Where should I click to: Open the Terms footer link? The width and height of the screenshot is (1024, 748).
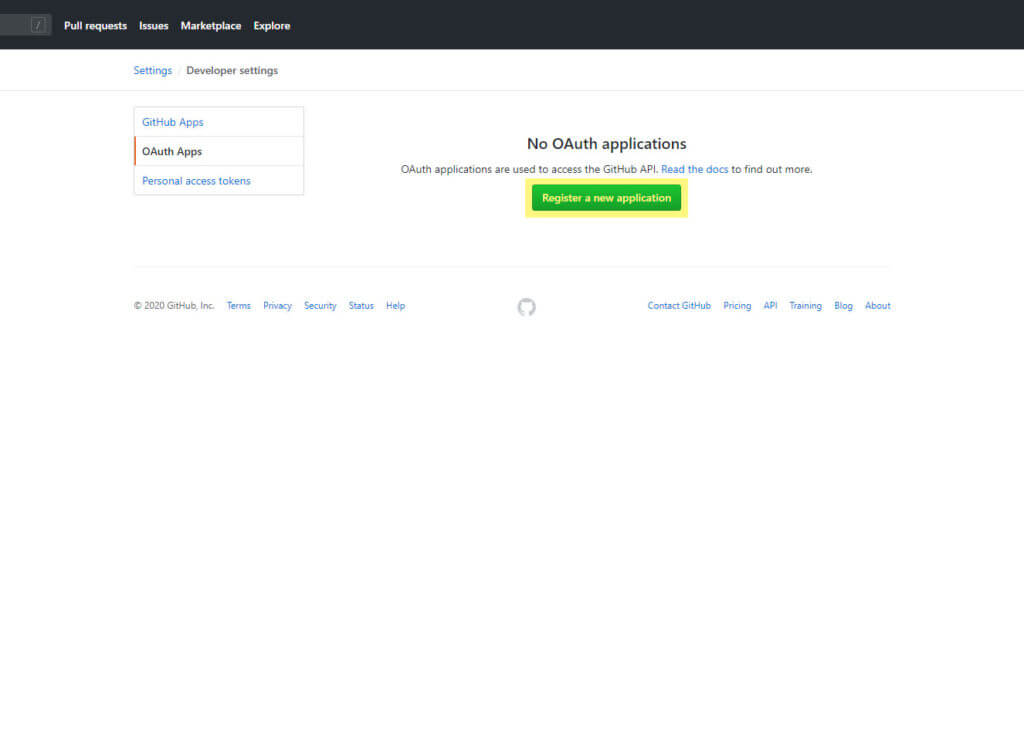click(x=238, y=306)
